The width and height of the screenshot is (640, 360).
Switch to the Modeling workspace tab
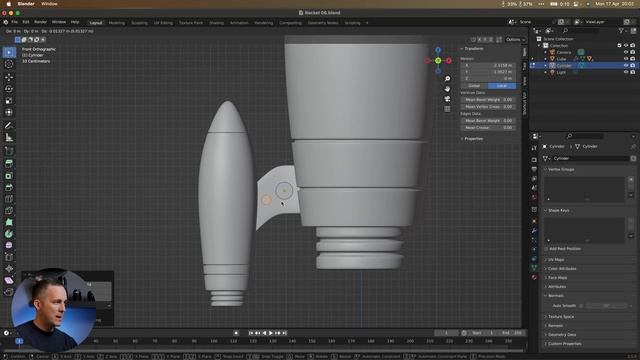117,23
